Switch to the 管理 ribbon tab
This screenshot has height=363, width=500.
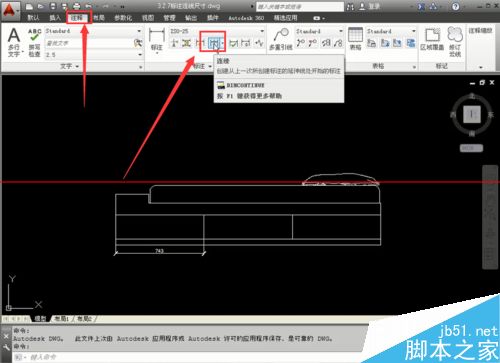169,18
